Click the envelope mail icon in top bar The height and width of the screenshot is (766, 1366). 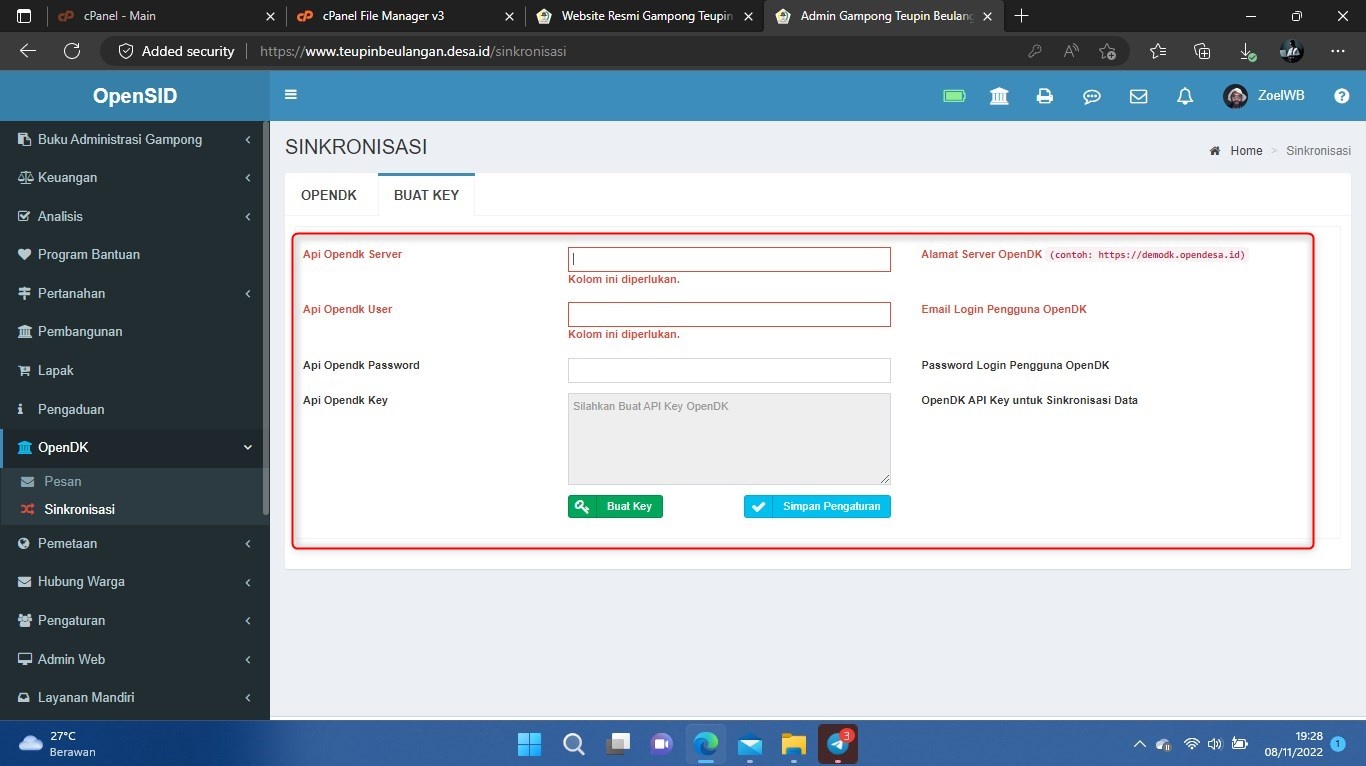coord(1138,95)
